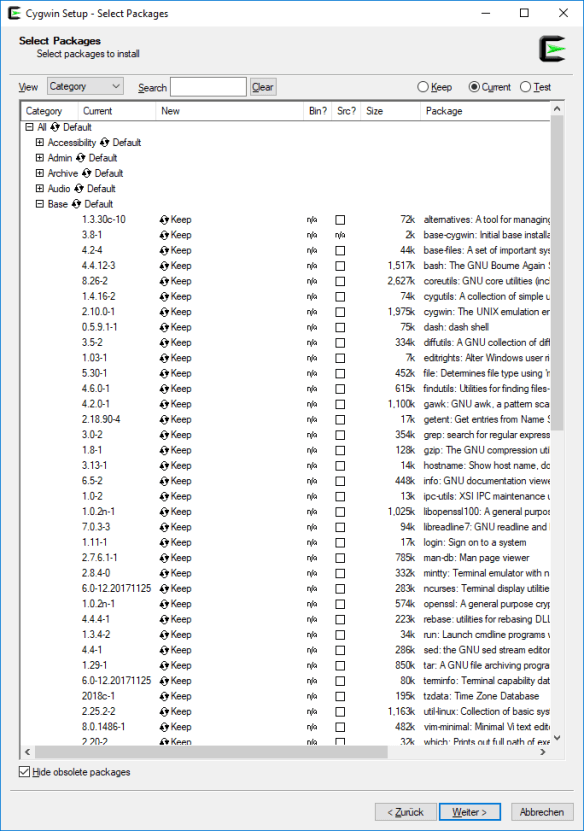The width and height of the screenshot is (584, 831).
Task: Click the horizontal scrollbar thumb
Action: (x=211, y=752)
